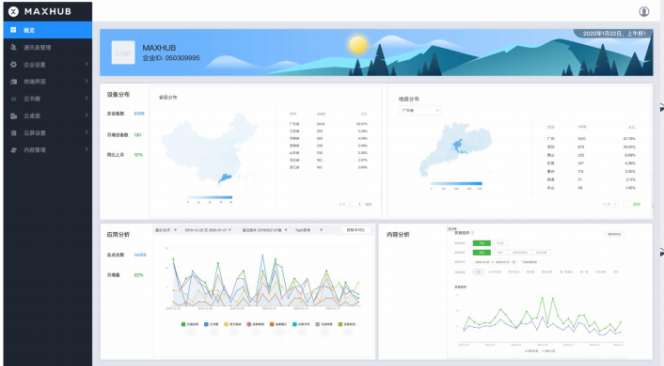Click the MAXHUB logo icon in sidebar header
This screenshot has height=366, width=664.
(14, 11)
